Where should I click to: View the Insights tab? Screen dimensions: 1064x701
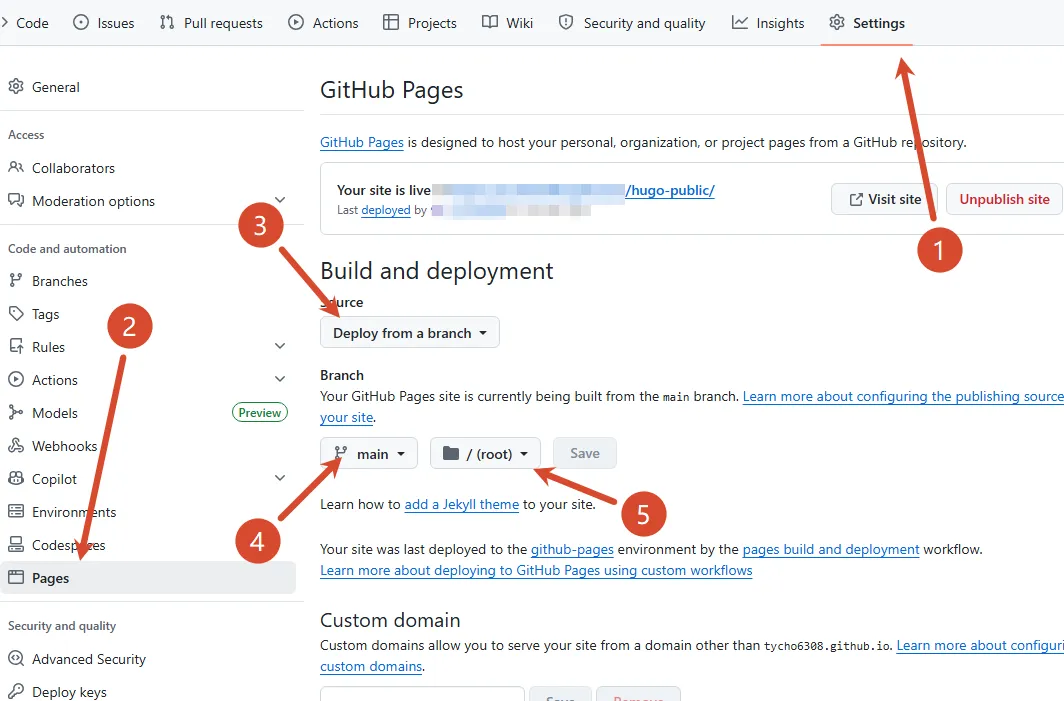(768, 23)
